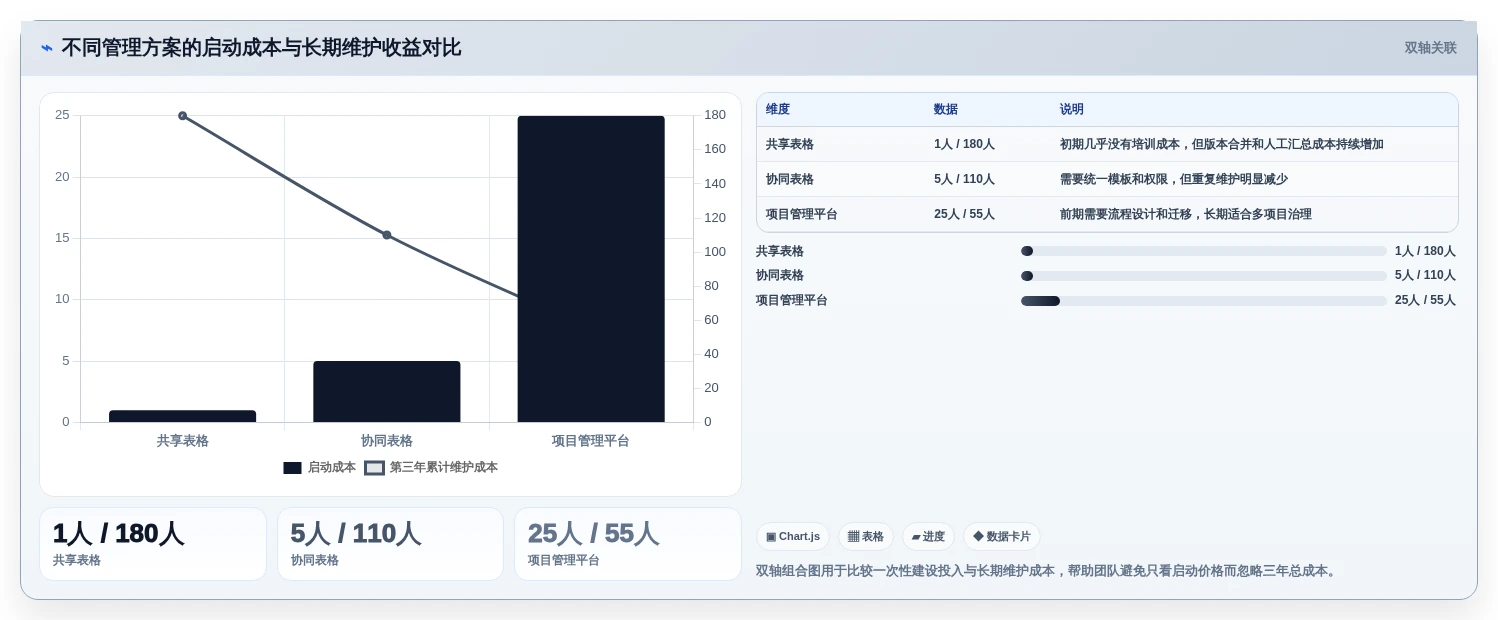This screenshot has width=1498, height=620.
Task: Click the 进度 tag chip
Action: tap(928, 537)
